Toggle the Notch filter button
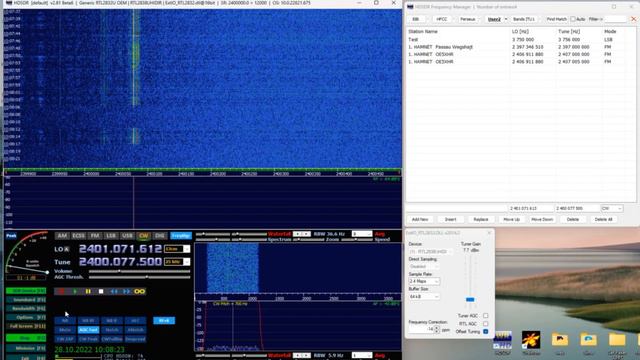 tap(112, 330)
